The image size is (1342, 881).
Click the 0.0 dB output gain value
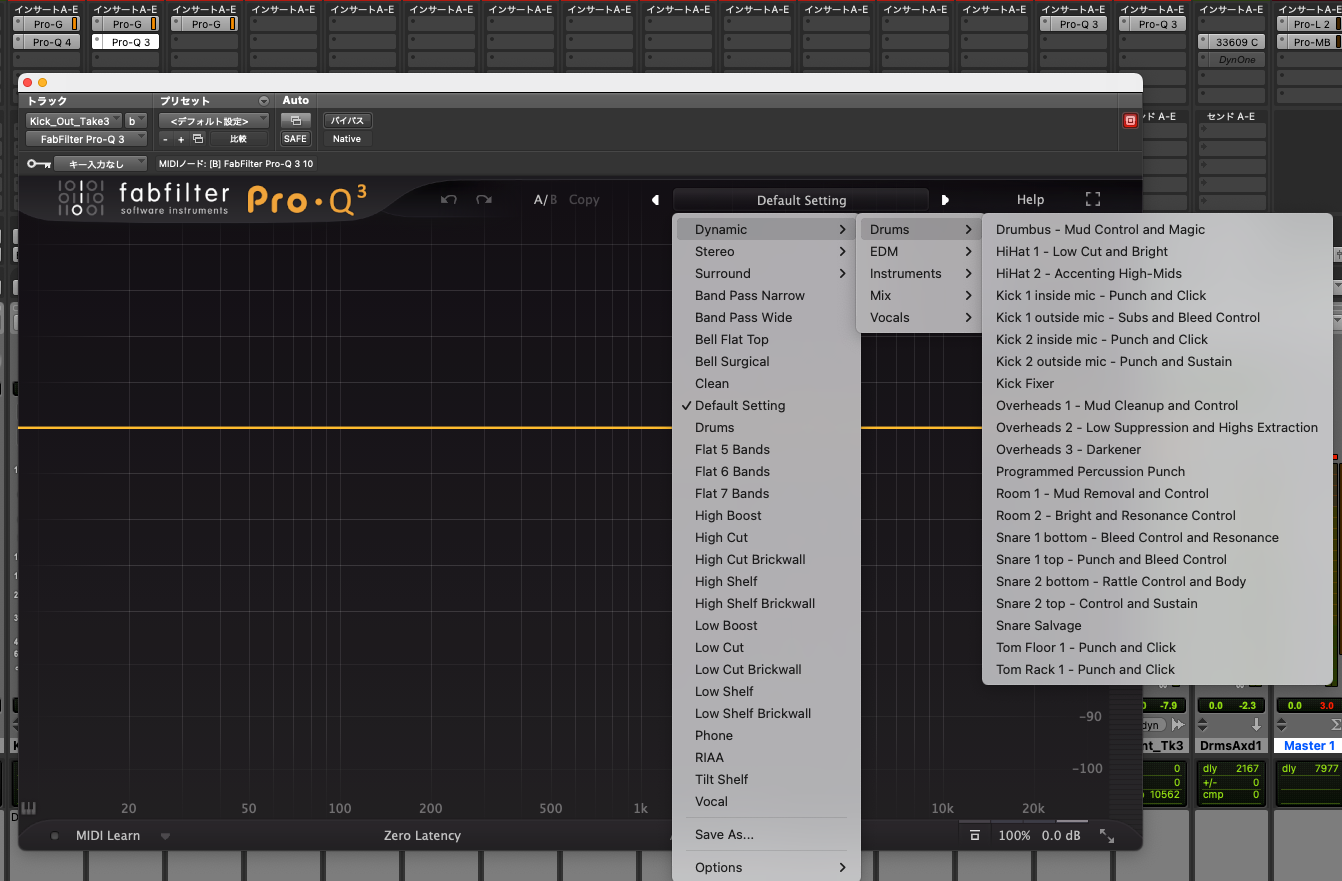point(1061,836)
